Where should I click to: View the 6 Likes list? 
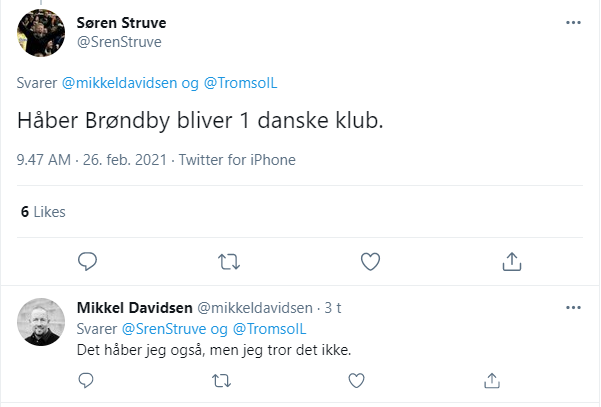pyautogui.click(x=42, y=212)
